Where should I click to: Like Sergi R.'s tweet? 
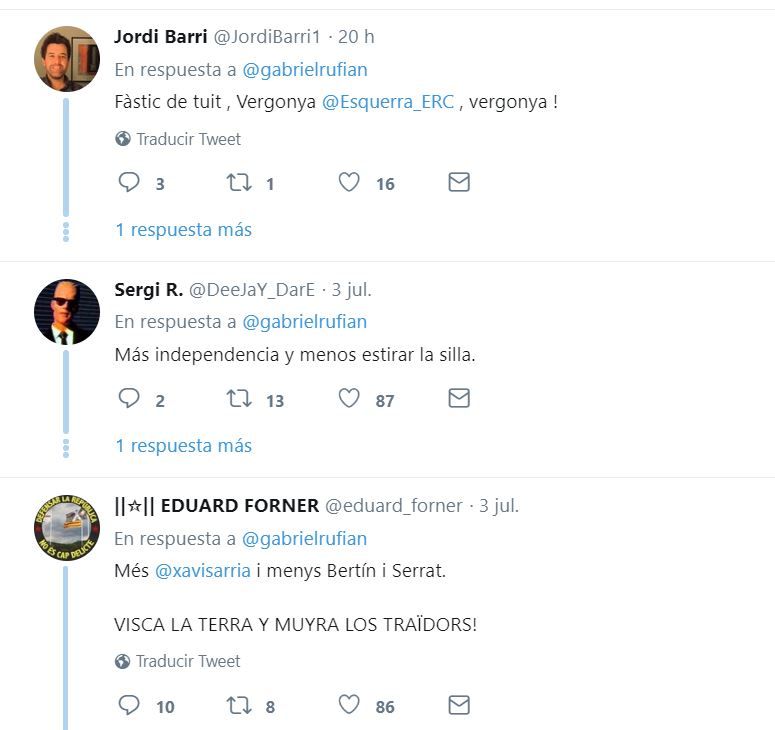click(x=348, y=399)
